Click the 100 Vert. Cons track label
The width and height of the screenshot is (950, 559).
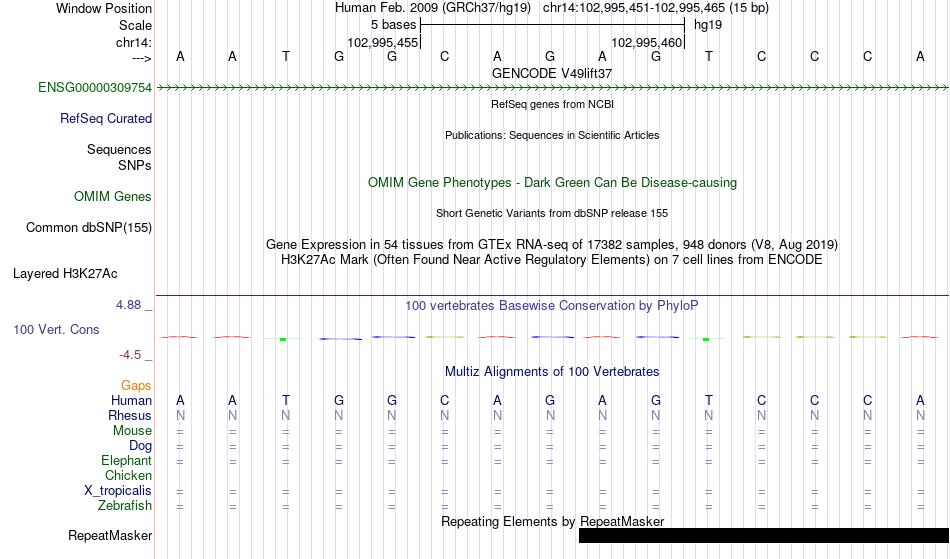[x=56, y=329]
